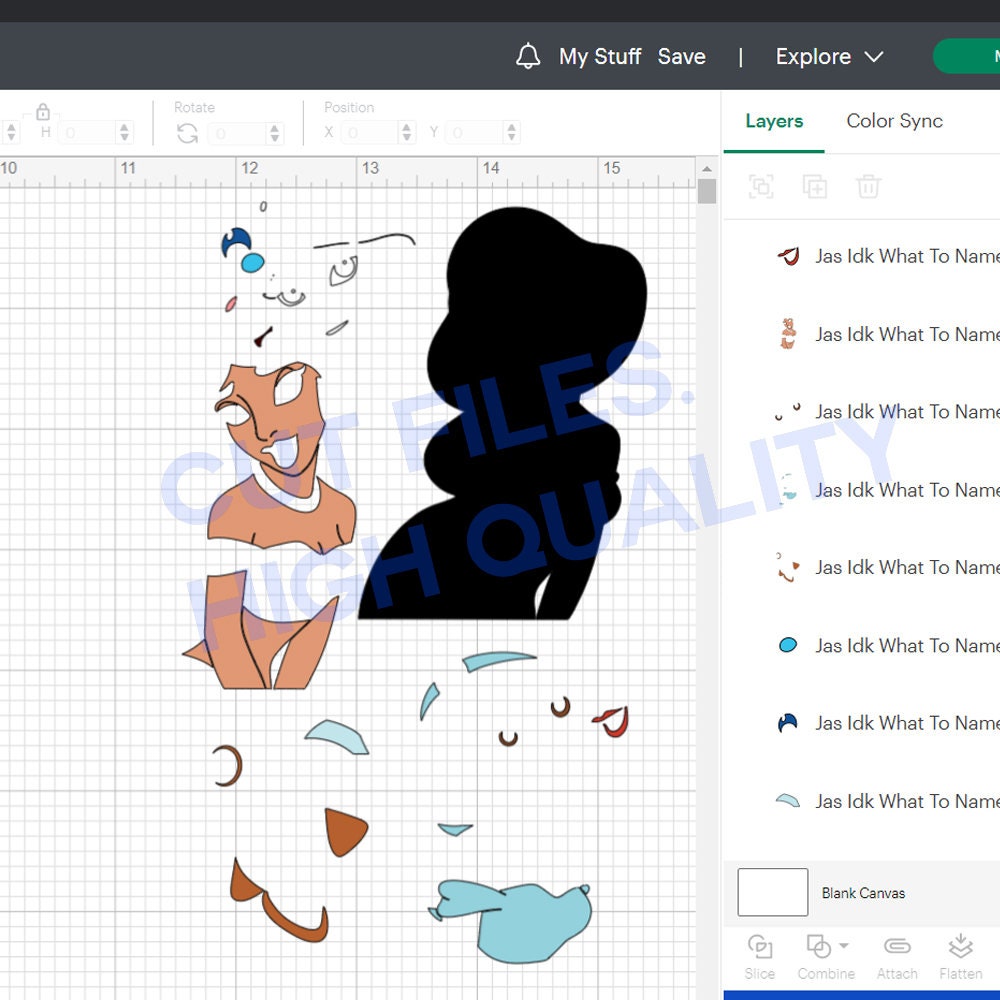Image resolution: width=1000 pixels, height=1000 pixels.
Task: Focus the H height field
Action: [x=88, y=133]
